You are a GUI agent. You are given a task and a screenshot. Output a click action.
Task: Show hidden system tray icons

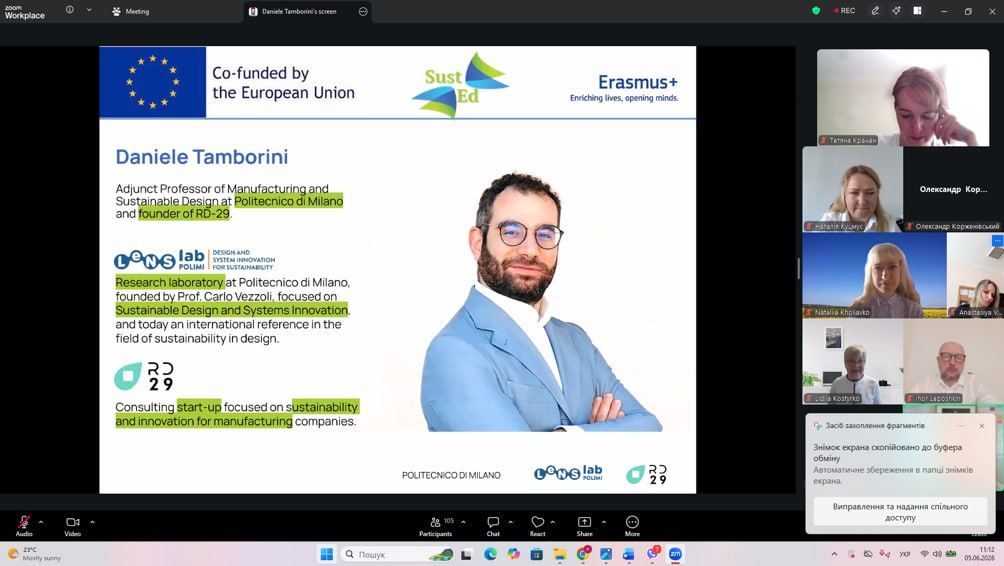point(834,554)
